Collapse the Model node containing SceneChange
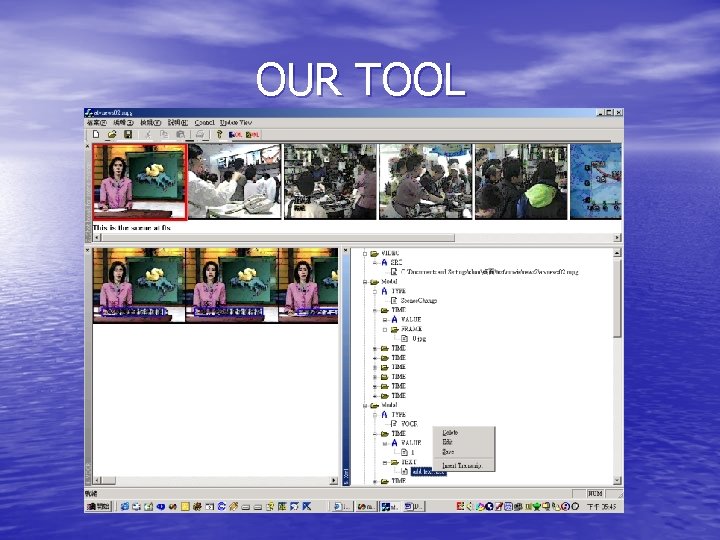 click(x=366, y=282)
